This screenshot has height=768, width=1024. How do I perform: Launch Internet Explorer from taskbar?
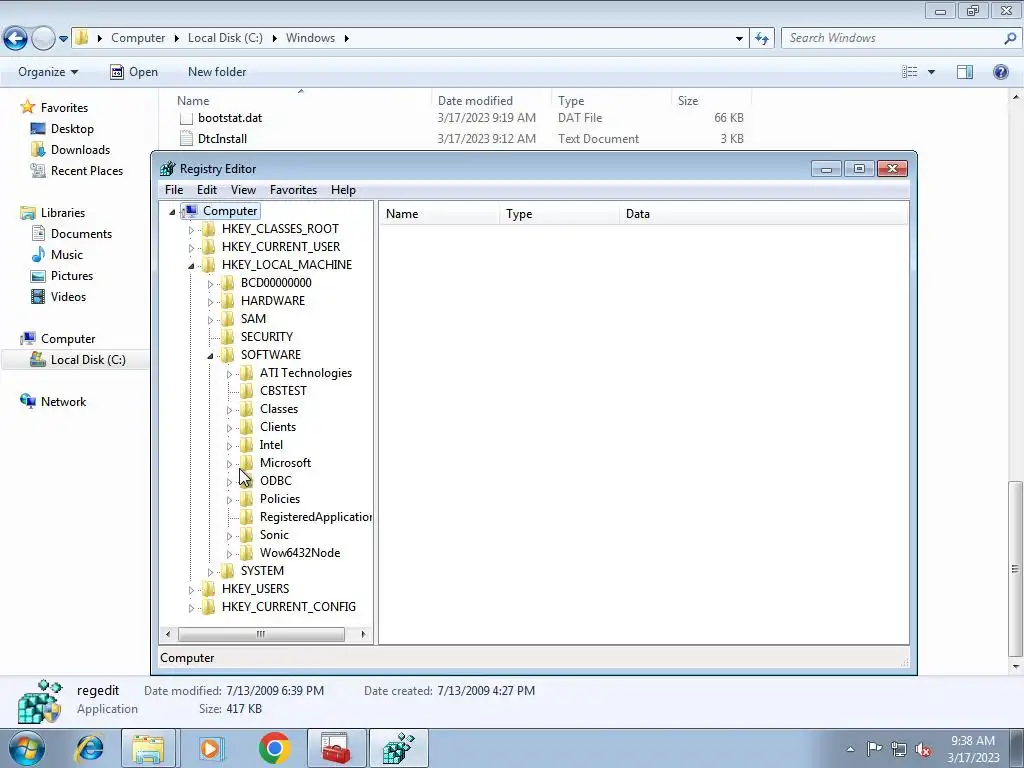[x=89, y=748]
